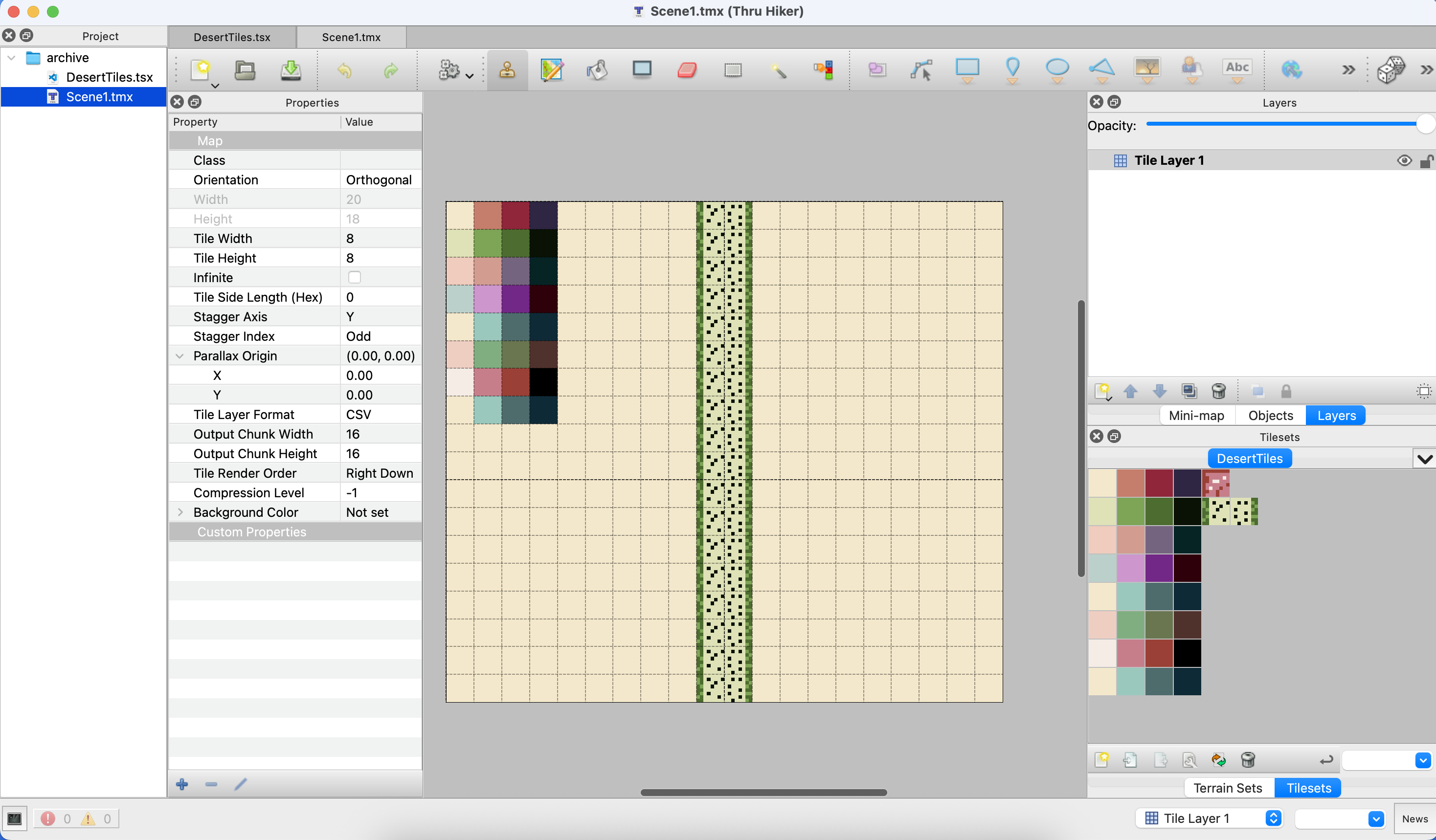Click the News button

tap(1414, 818)
